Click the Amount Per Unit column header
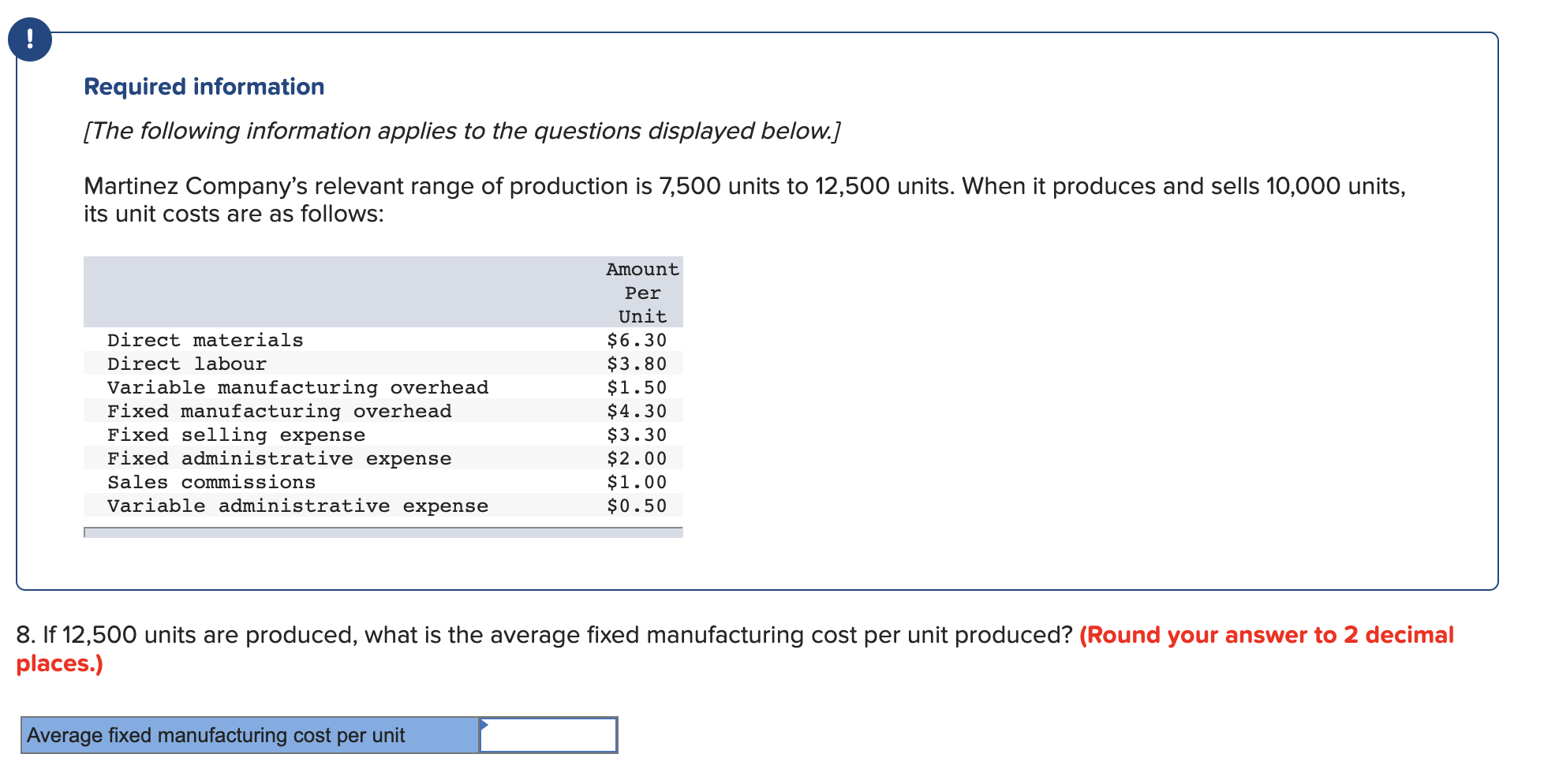1559x784 pixels. tap(642, 293)
